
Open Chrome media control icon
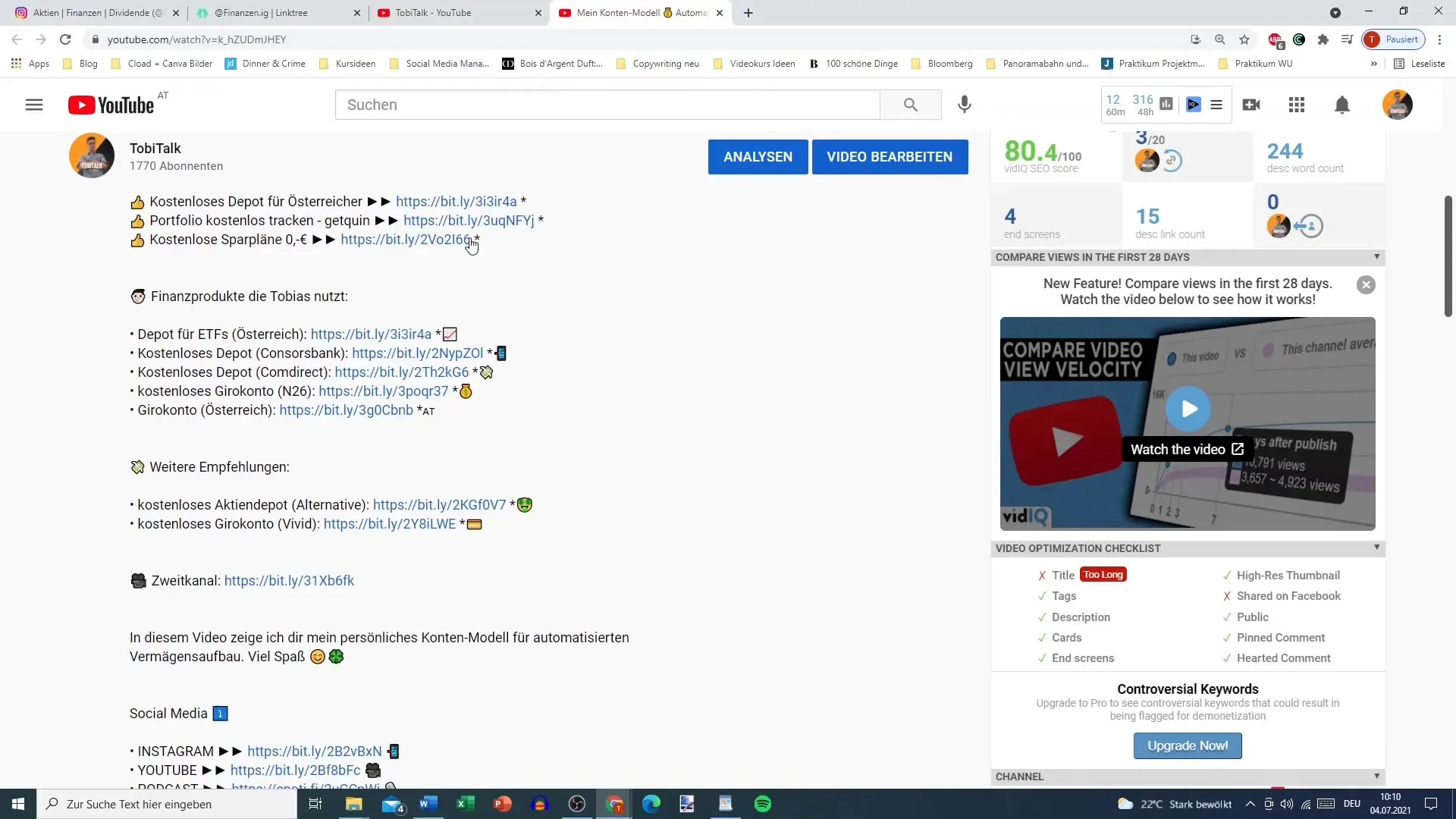click(1347, 39)
